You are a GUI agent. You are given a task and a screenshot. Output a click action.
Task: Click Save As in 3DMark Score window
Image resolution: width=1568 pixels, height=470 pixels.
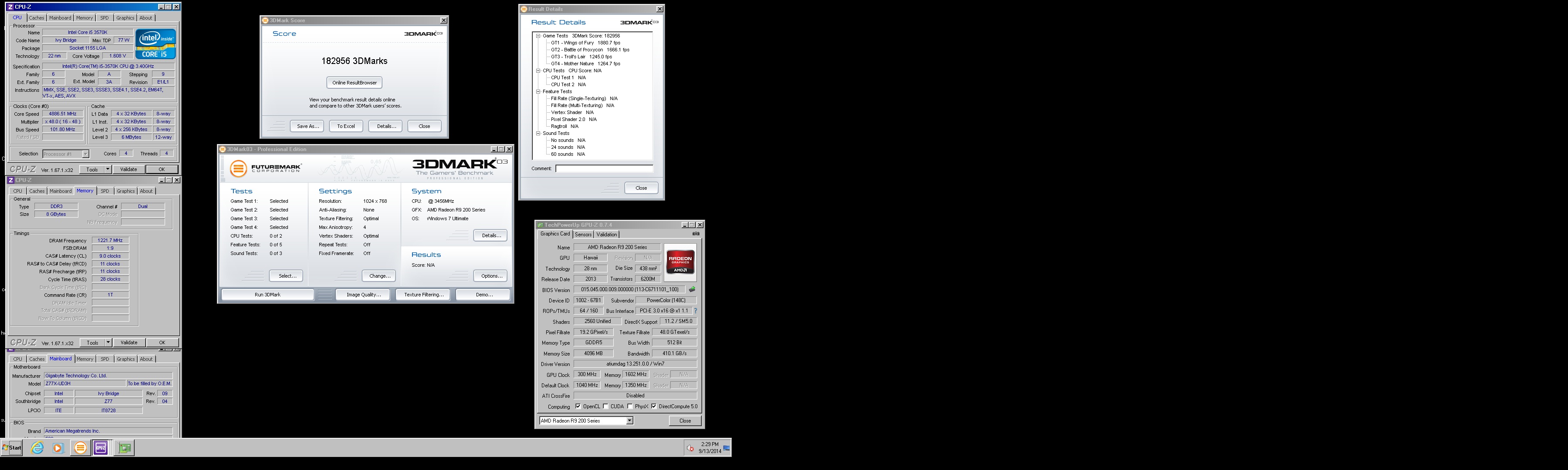308,127
